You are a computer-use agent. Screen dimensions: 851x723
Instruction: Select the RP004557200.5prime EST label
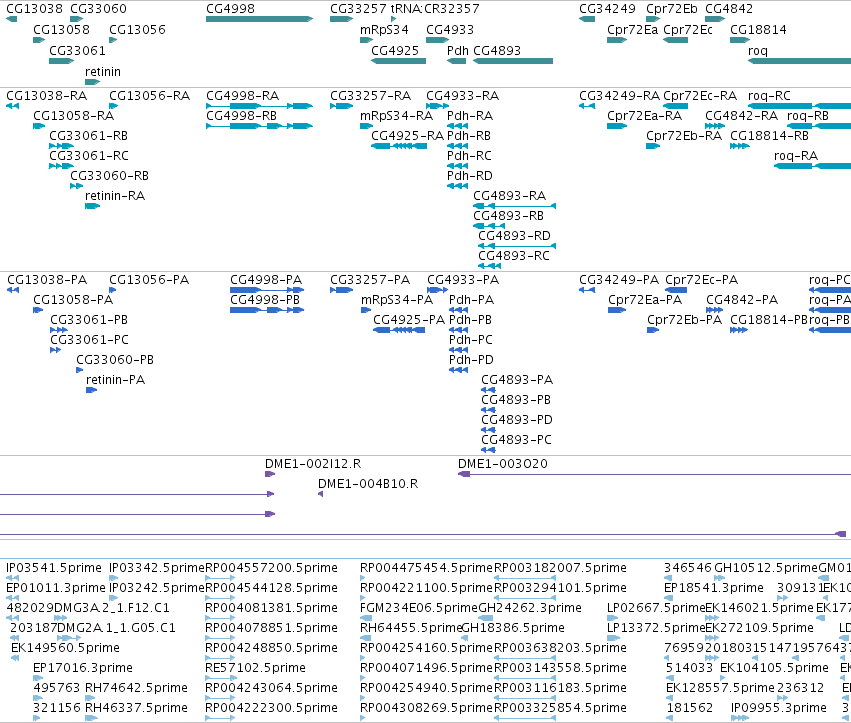pos(271,568)
